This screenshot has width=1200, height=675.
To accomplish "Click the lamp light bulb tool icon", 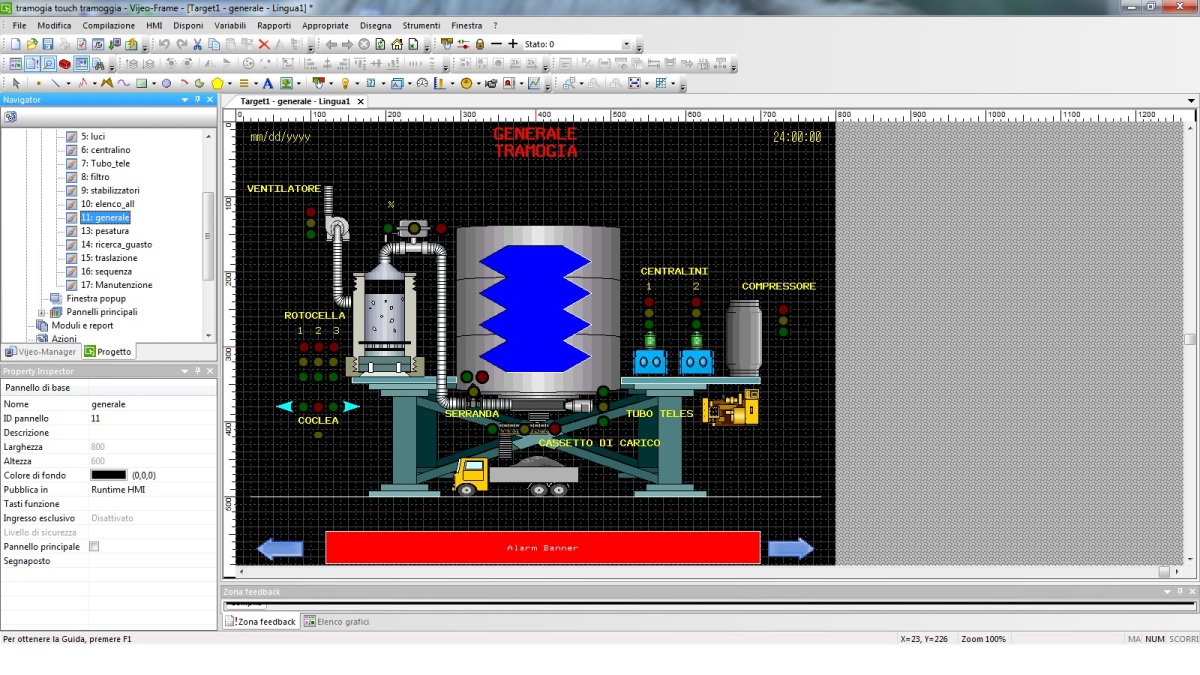I will (345, 83).
